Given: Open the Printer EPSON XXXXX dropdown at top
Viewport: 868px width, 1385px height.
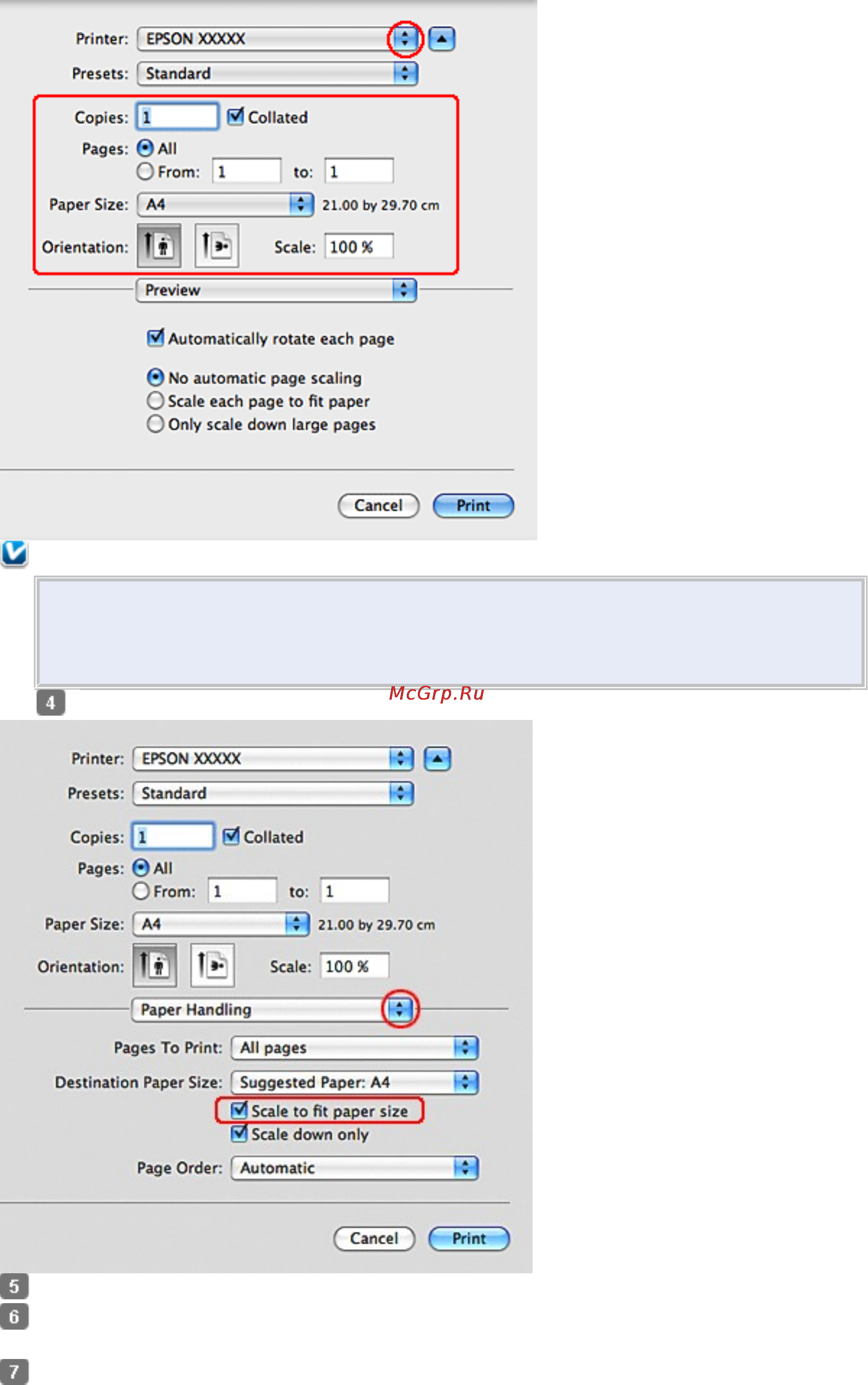Looking at the screenshot, I should 277,39.
